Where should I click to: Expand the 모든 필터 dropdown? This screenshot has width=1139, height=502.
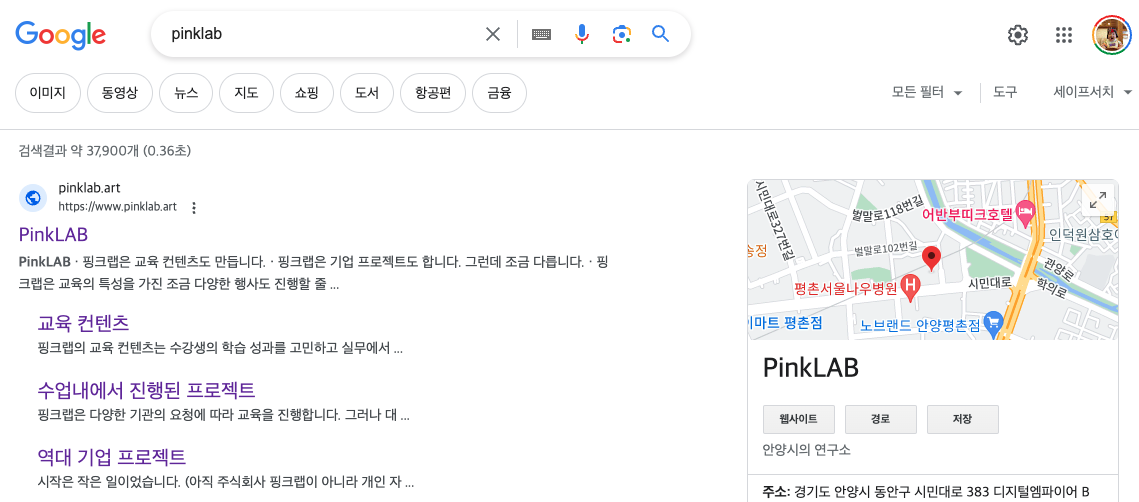coord(927,92)
